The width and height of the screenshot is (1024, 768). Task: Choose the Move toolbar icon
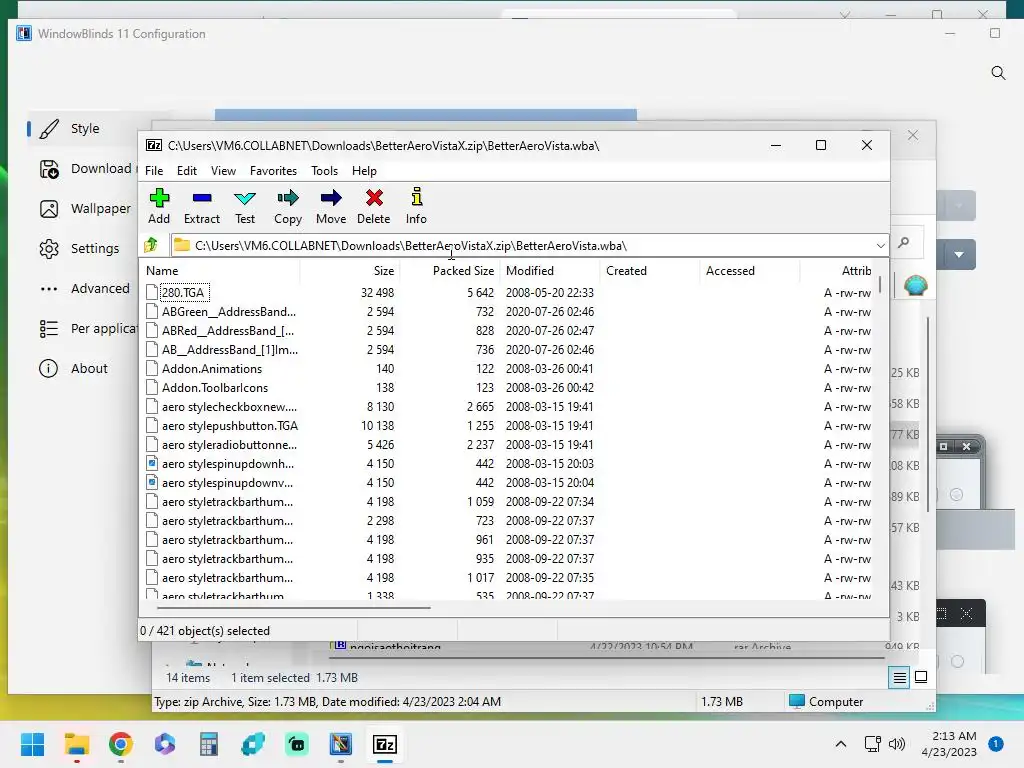tap(331, 206)
